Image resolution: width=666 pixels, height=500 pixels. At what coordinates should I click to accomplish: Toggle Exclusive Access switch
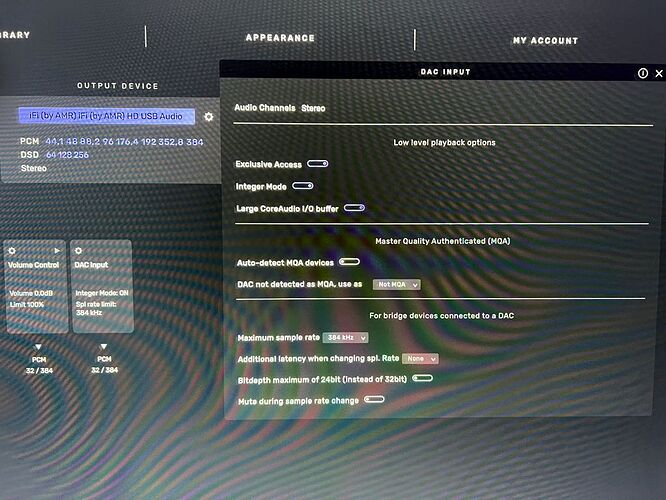click(x=318, y=164)
